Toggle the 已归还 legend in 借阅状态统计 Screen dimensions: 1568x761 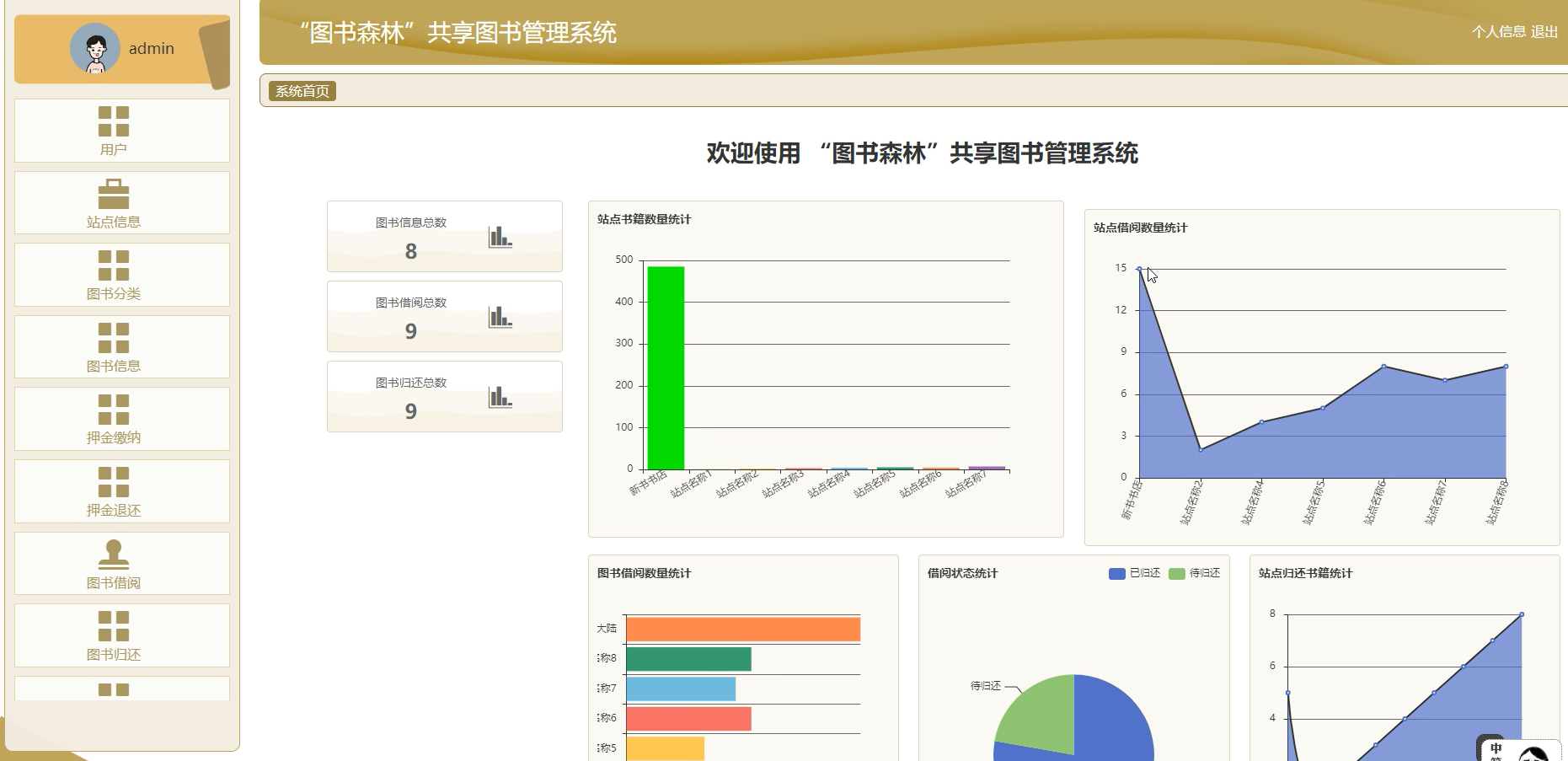(1116, 573)
